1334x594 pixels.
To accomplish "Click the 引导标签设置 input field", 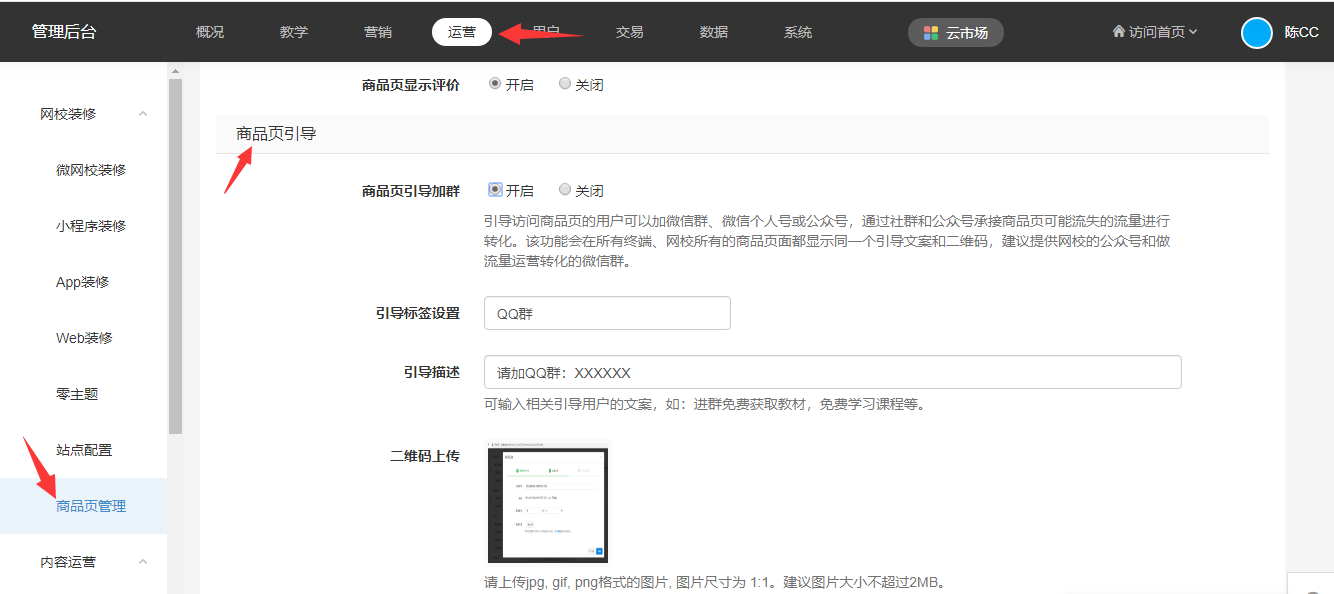I will click(x=607, y=313).
